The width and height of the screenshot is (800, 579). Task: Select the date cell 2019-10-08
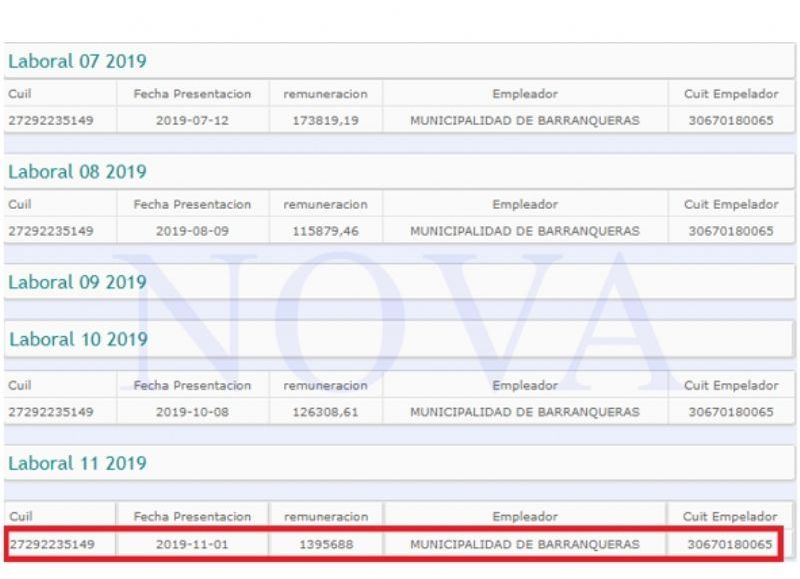[192, 412]
